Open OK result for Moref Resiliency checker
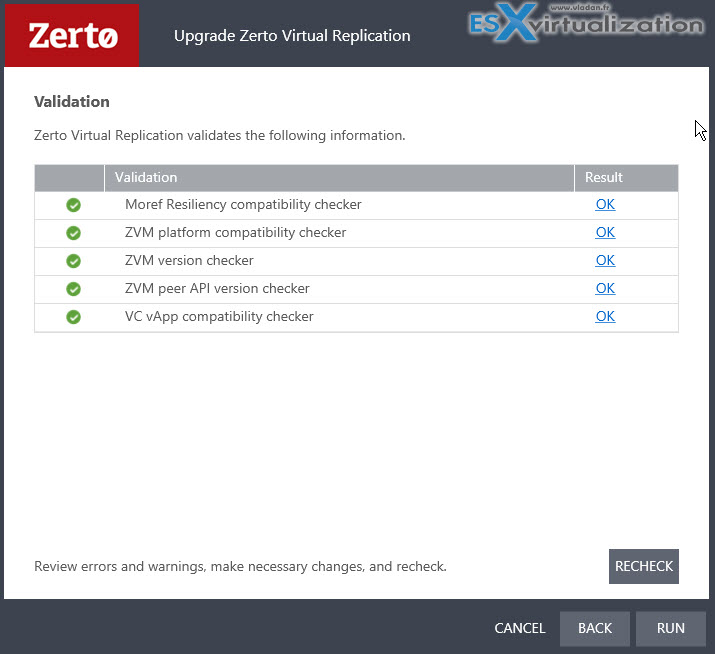 tap(605, 204)
